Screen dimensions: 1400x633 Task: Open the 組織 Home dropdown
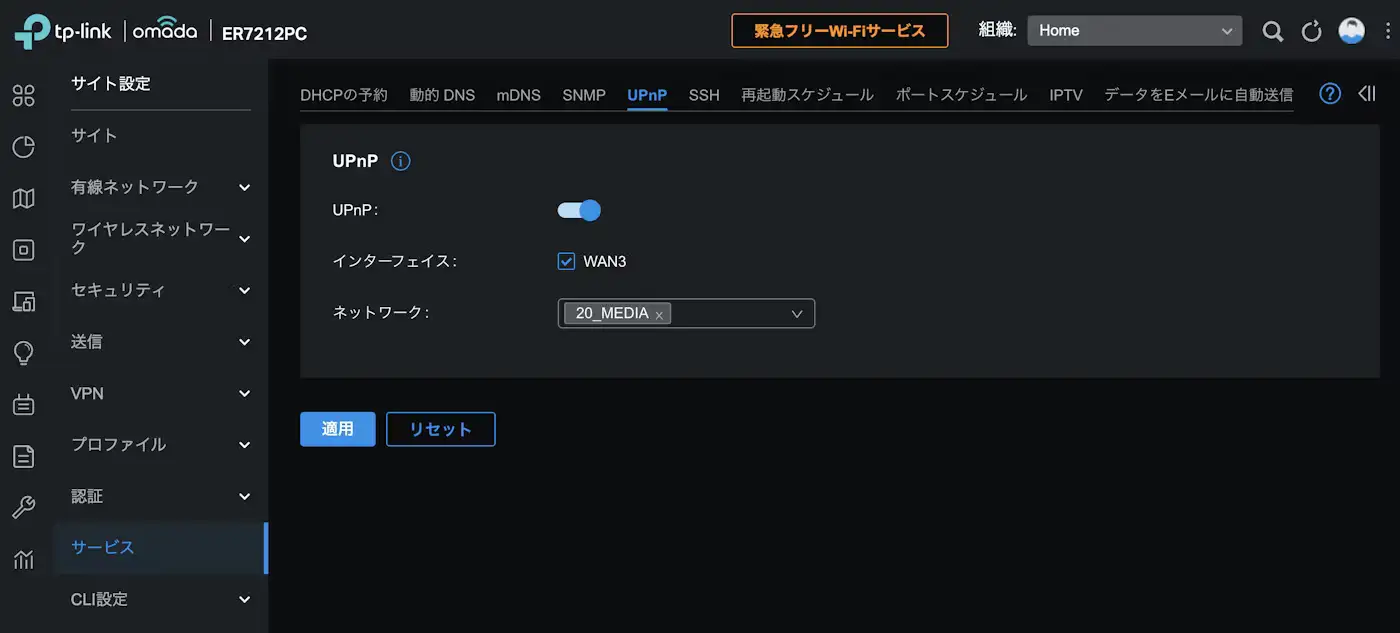[x=1135, y=31]
